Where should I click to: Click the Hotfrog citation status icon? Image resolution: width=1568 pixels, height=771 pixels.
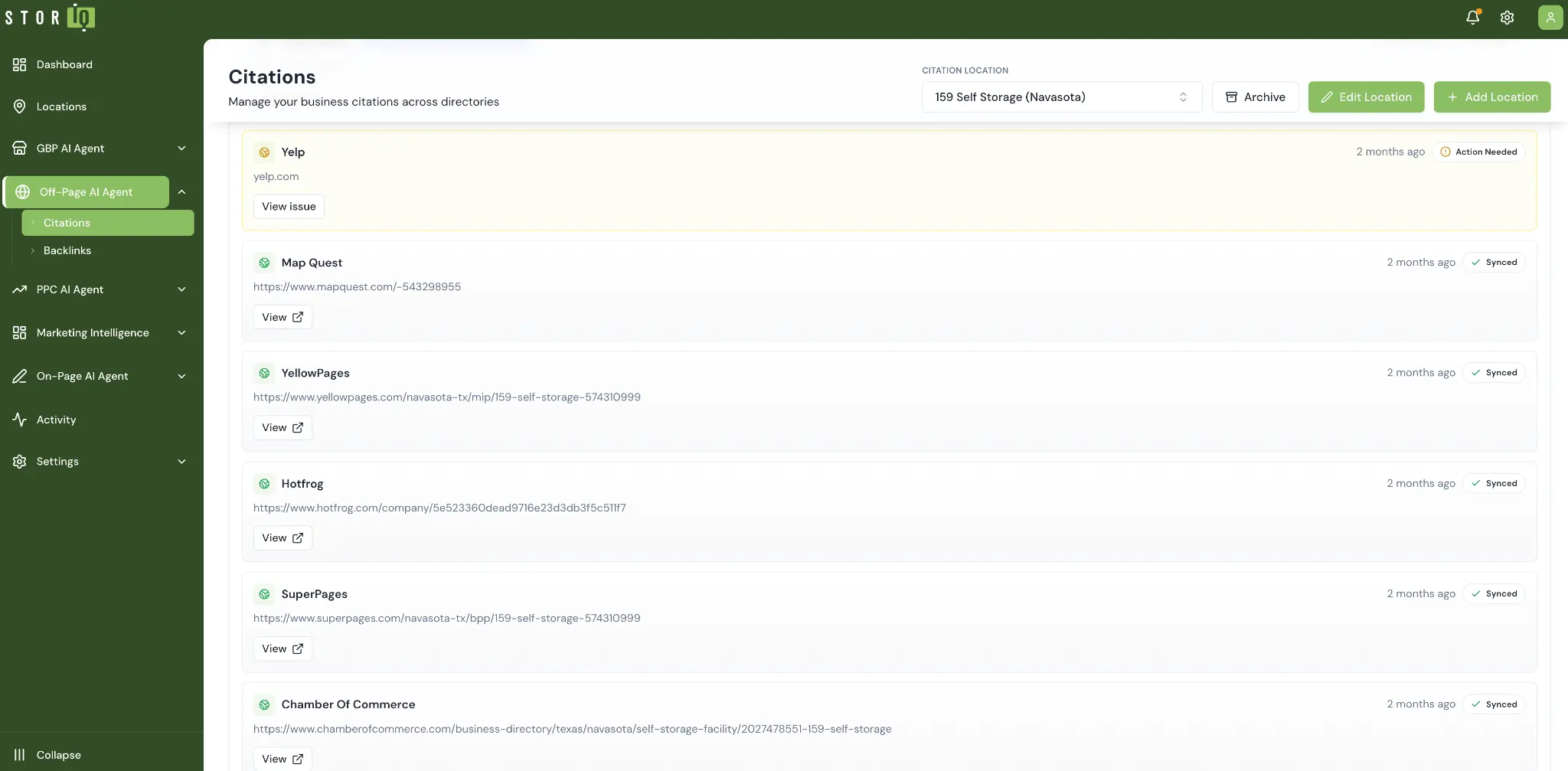pos(264,484)
